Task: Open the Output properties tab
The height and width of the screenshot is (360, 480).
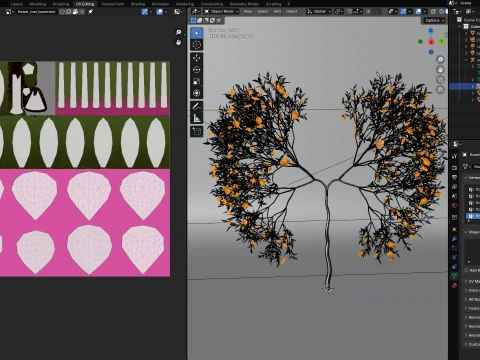Action: [454, 177]
